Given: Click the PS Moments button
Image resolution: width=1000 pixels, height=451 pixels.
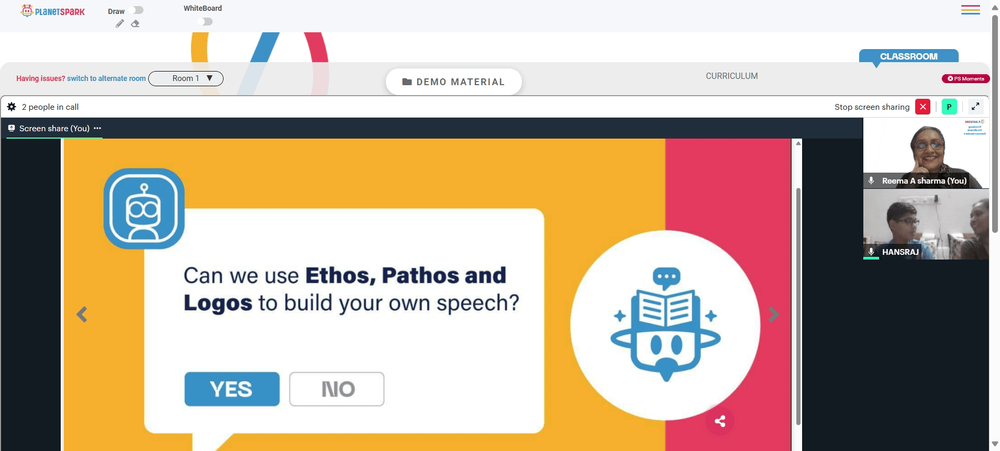Looking at the screenshot, I should click(966, 78).
